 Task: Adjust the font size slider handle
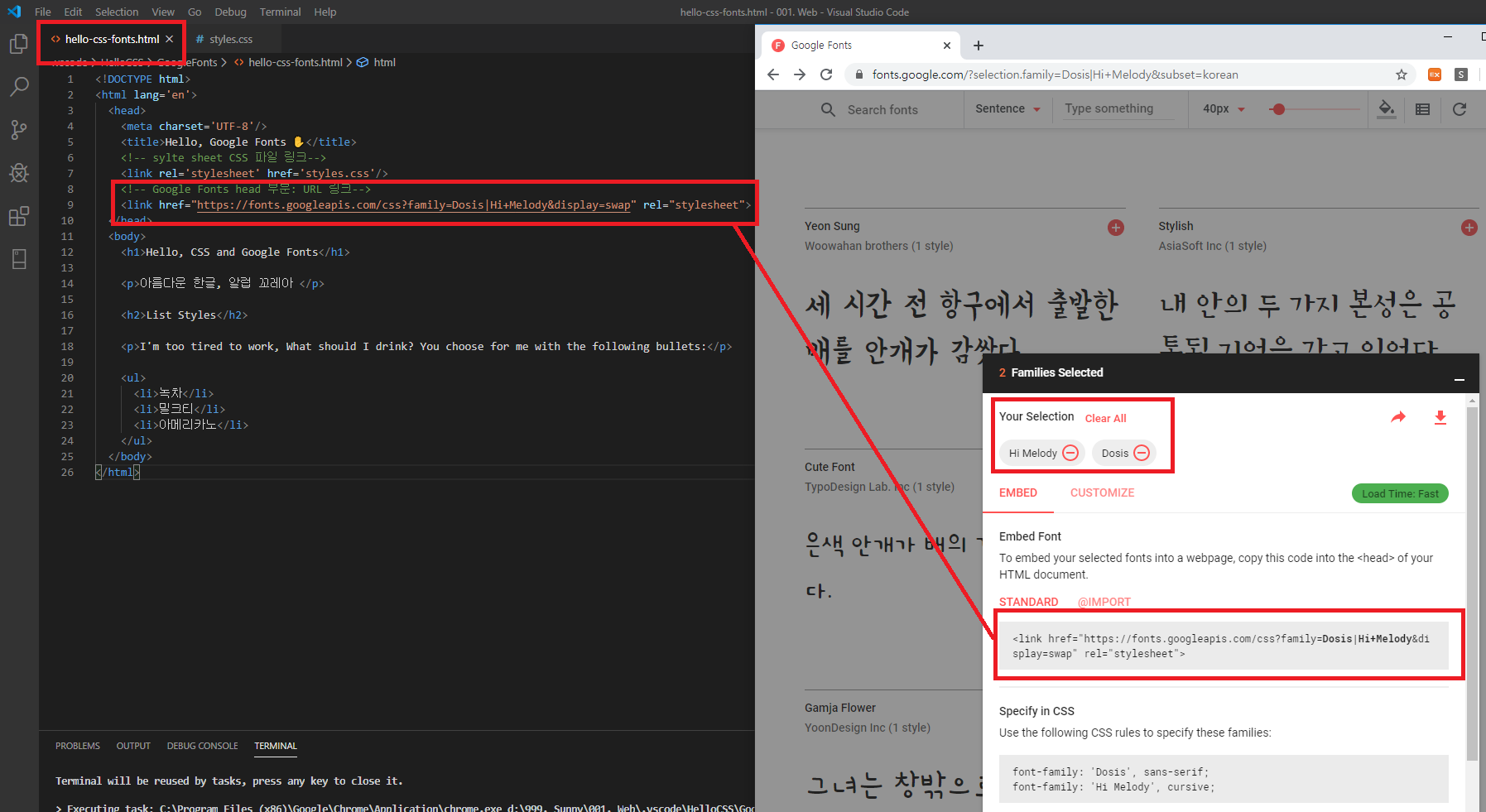point(1278,109)
